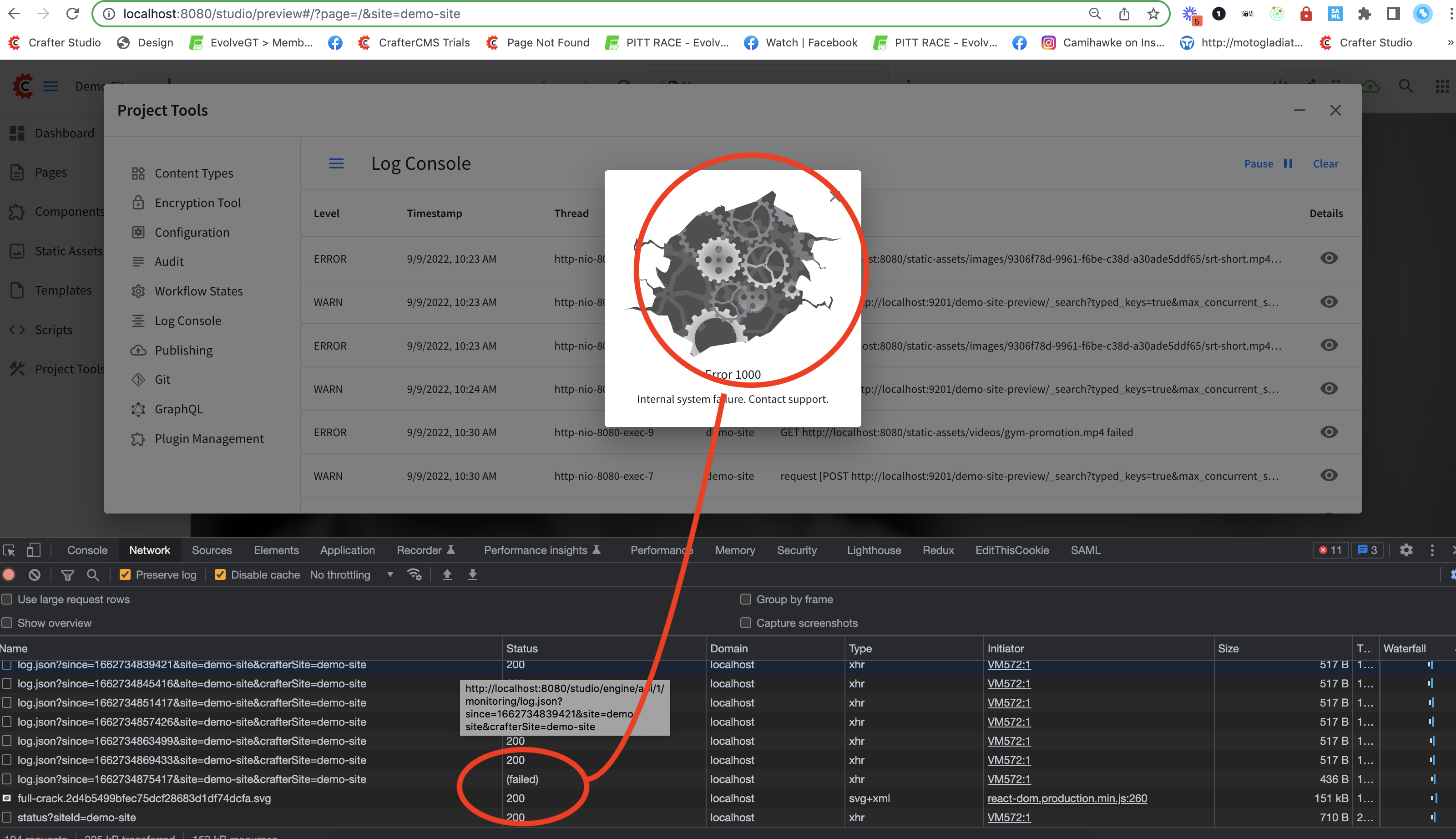Select Git in the Project Tools sidebar
This screenshot has height=839, width=1456.
click(x=162, y=379)
